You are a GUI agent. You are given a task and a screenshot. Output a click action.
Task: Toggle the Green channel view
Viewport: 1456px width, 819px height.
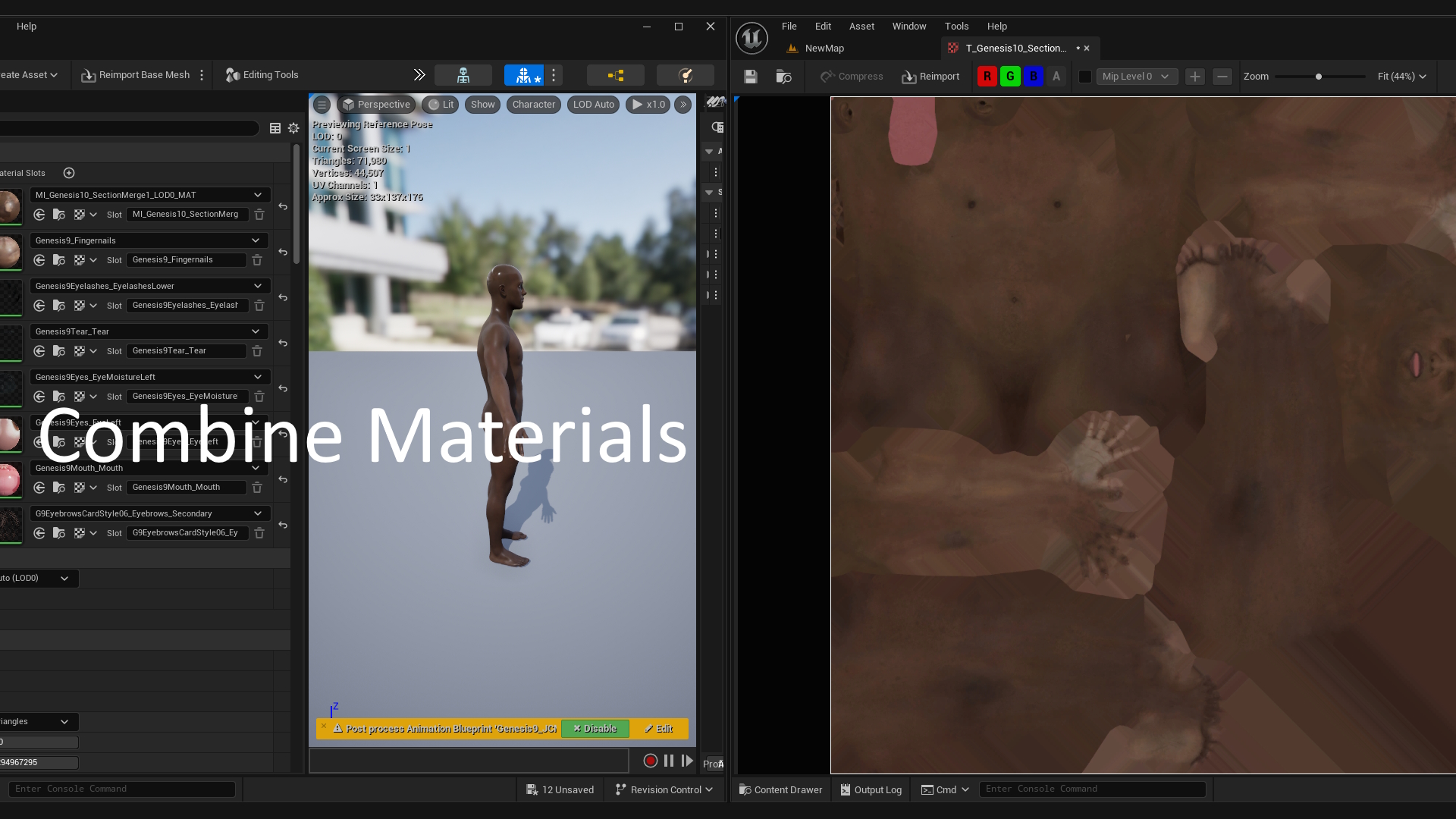click(1010, 77)
